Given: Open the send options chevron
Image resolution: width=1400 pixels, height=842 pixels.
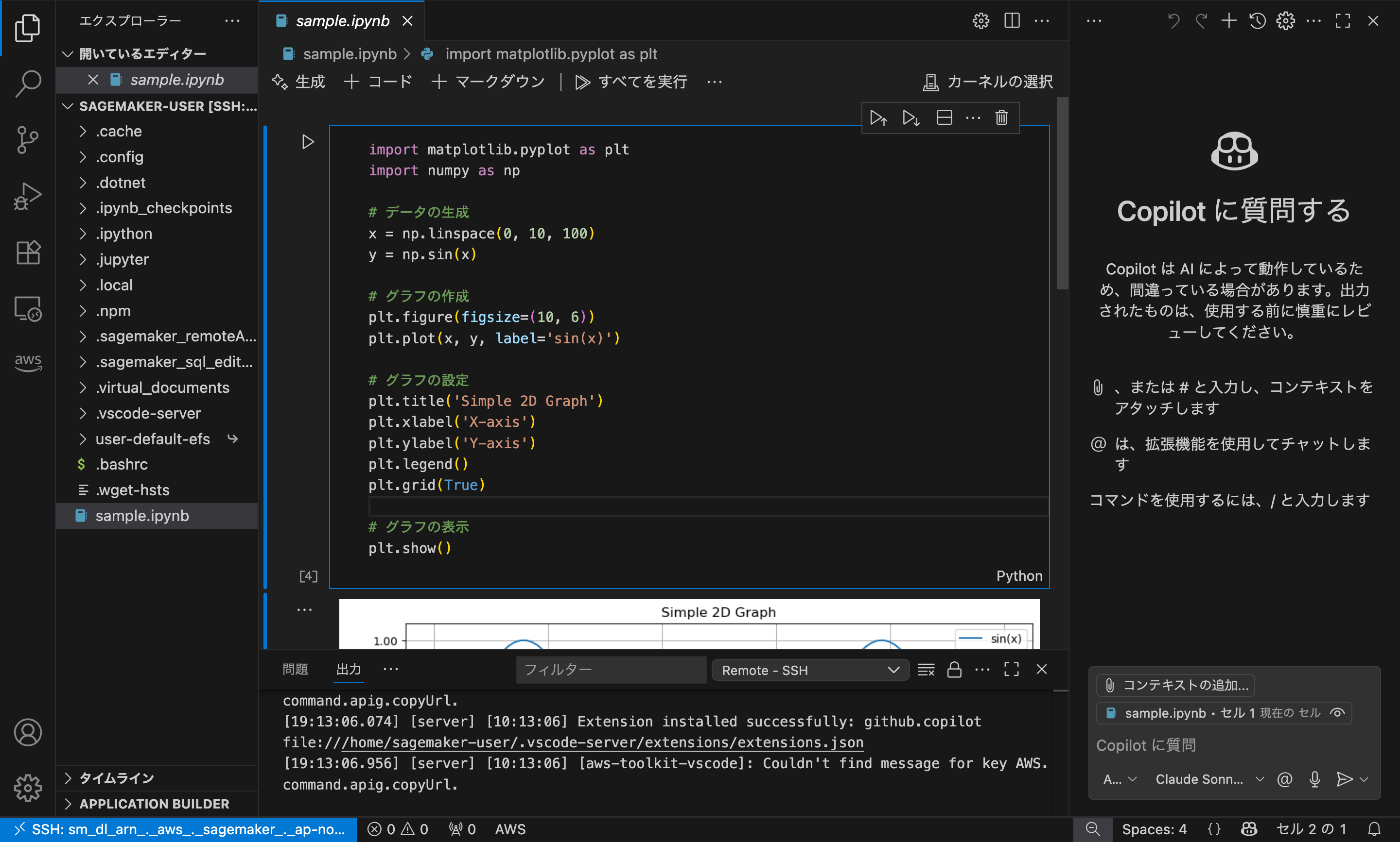Looking at the screenshot, I should pos(1364,779).
